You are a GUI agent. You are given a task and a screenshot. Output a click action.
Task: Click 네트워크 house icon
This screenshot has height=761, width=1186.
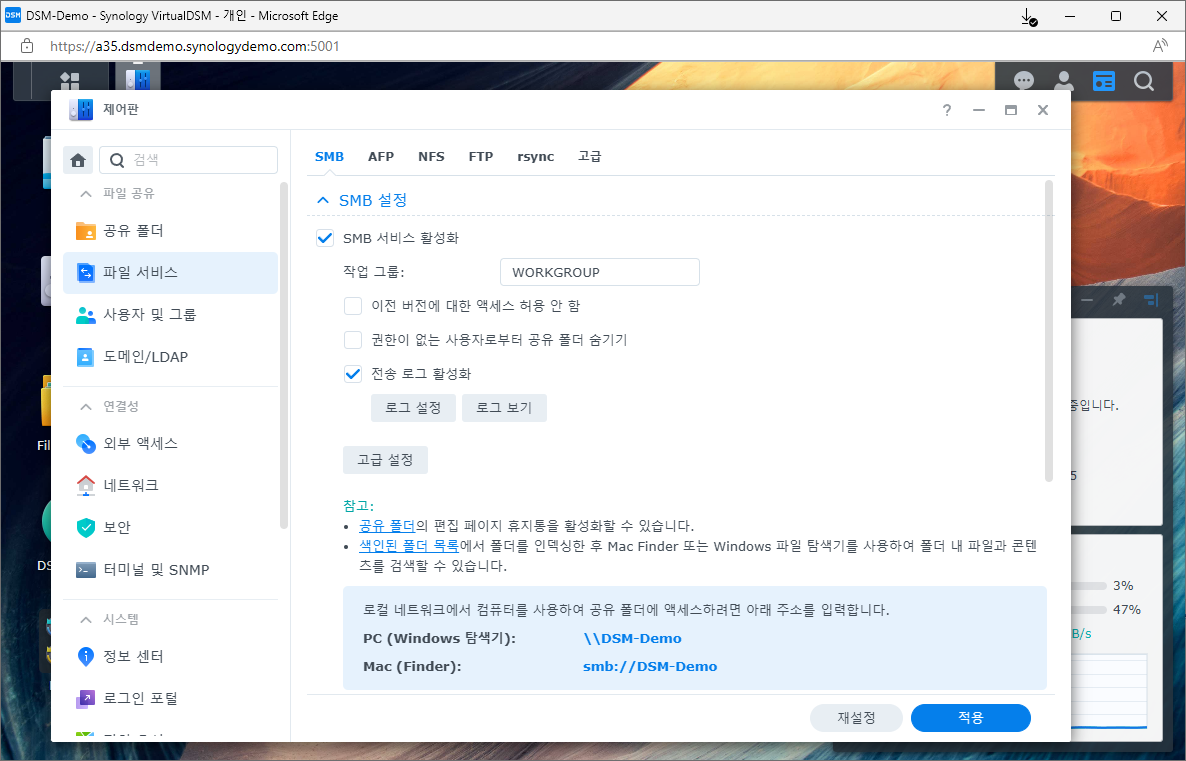(85, 485)
